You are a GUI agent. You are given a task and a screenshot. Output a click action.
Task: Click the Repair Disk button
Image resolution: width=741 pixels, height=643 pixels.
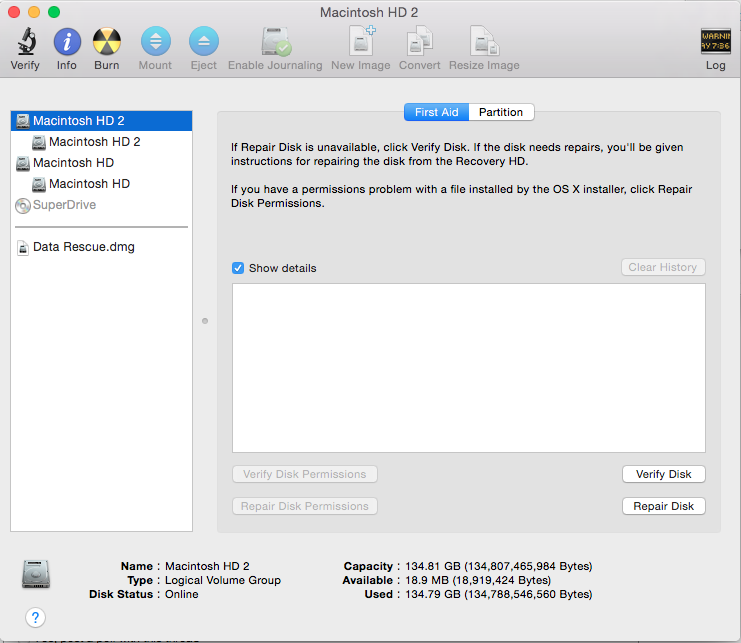[663, 506]
